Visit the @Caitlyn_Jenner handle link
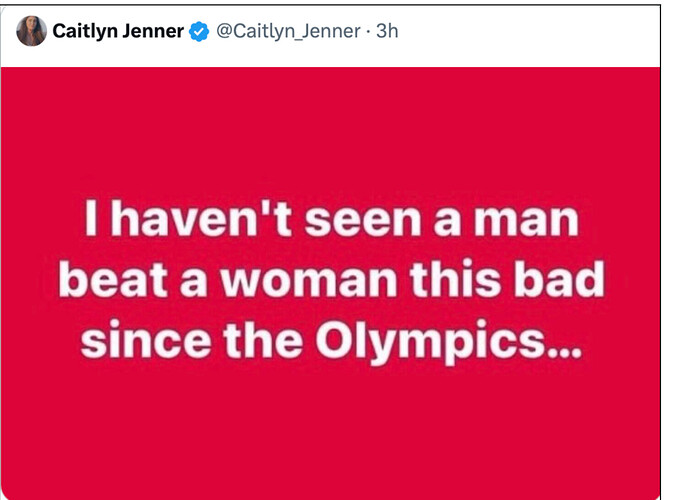 coord(288,31)
